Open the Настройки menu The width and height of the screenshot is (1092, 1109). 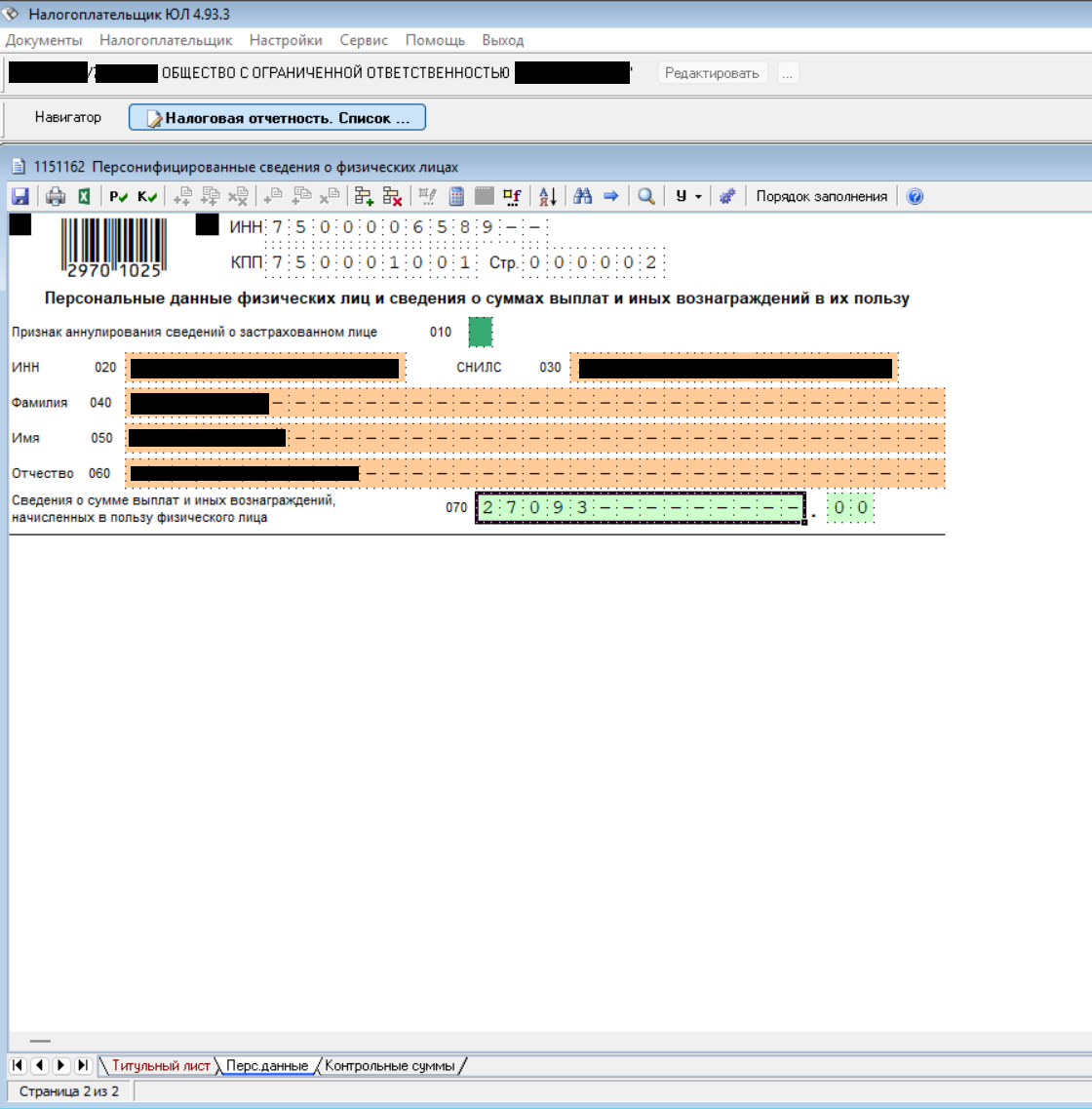(286, 40)
